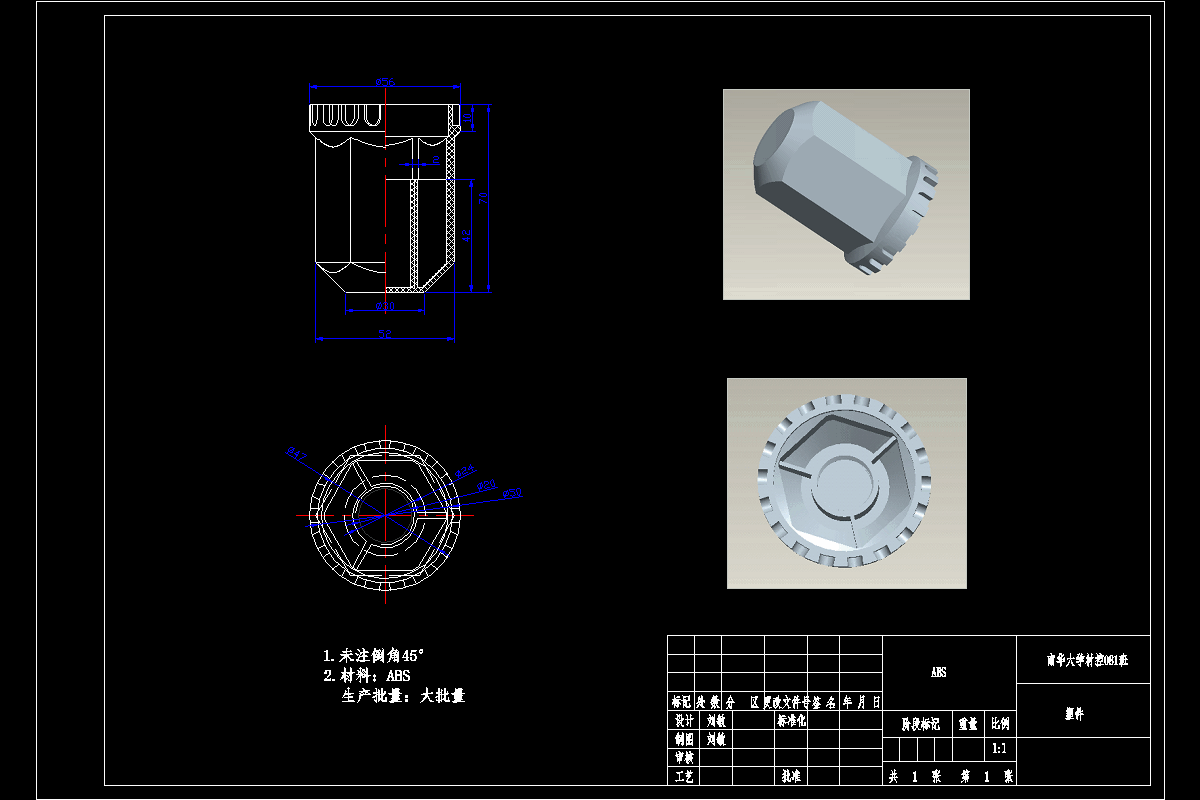The image size is (1200, 800).
Task: Select the Ø30 diameter dimension
Action: point(383,306)
